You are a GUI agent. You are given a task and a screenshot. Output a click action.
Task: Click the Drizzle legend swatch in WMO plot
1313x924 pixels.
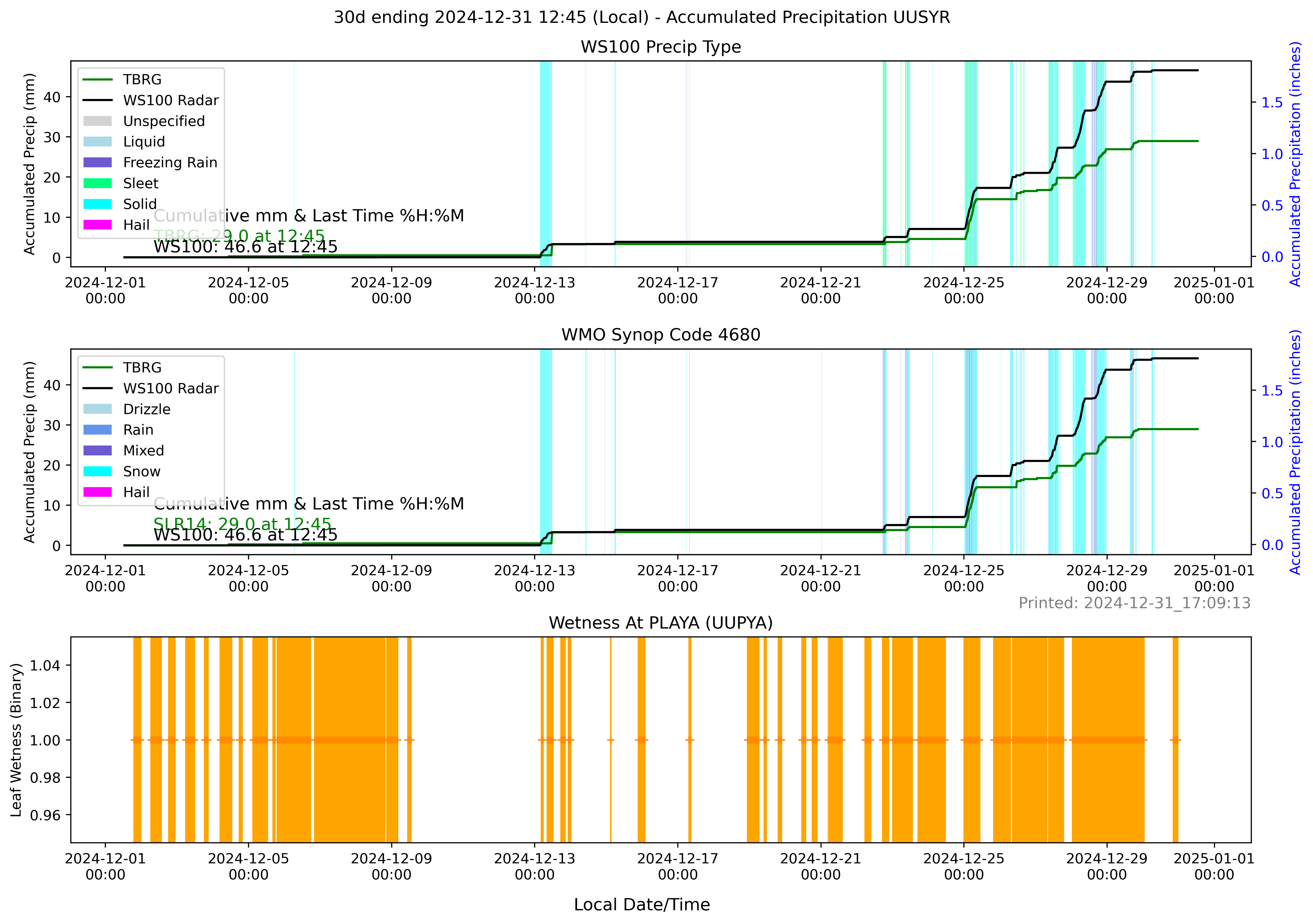tap(97, 409)
